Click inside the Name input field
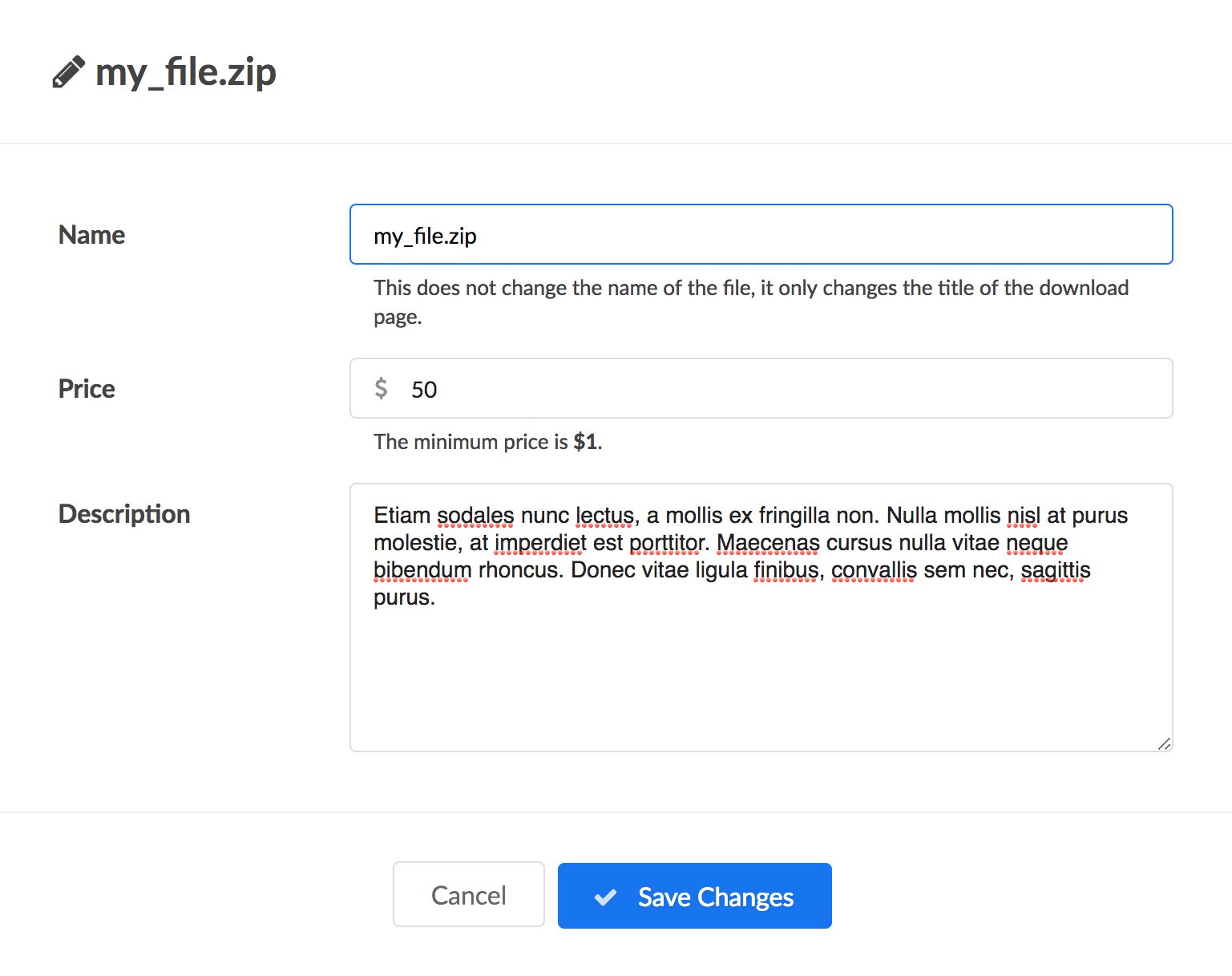The image size is (1232, 976). (x=760, y=234)
